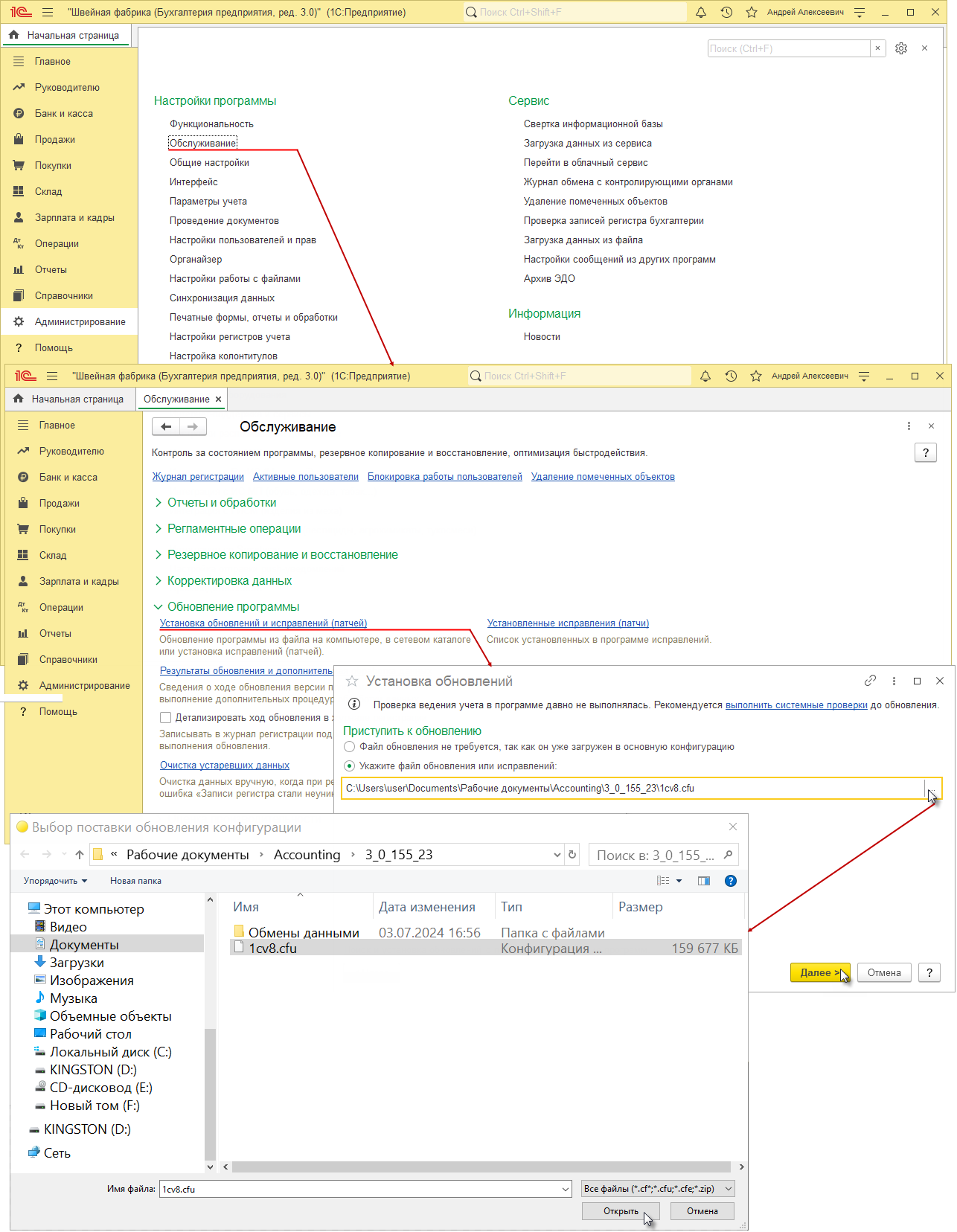Open settings gear beside top window search field

pos(901,48)
